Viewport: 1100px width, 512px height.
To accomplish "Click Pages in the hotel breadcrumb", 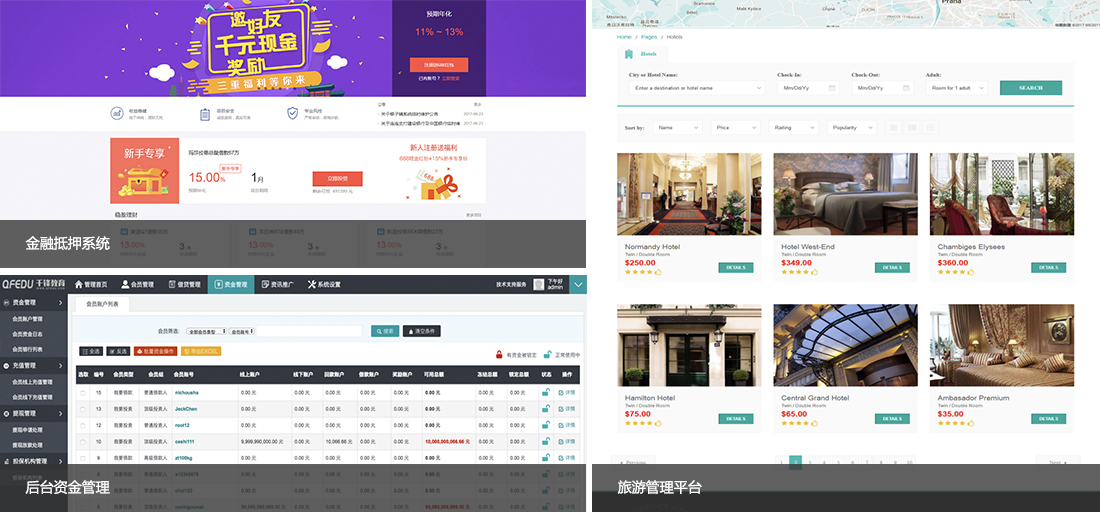I will pos(649,36).
